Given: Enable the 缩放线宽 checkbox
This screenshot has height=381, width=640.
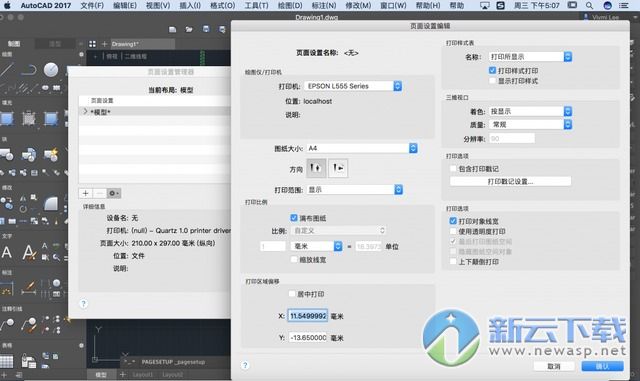Looking at the screenshot, I should click(x=293, y=259).
